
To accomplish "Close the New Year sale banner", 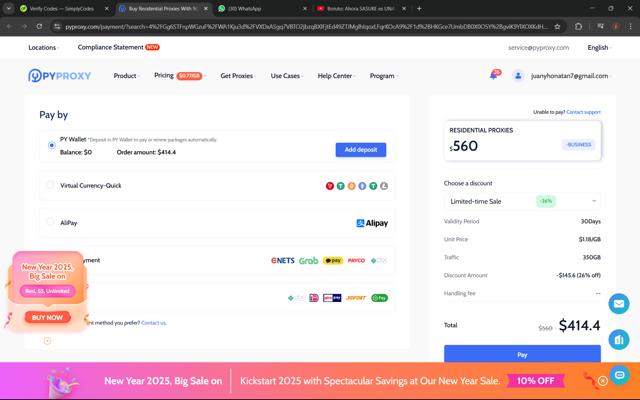I will pyautogui.click(x=603, y=381).
